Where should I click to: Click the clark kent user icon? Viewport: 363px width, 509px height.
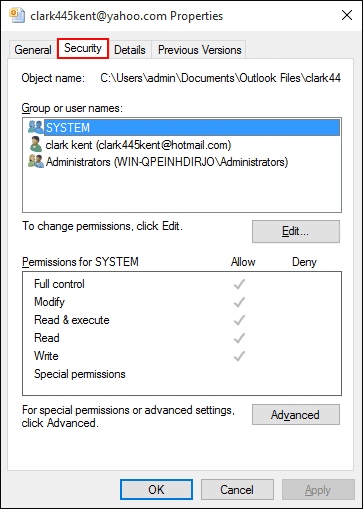(x=35, y=144)
